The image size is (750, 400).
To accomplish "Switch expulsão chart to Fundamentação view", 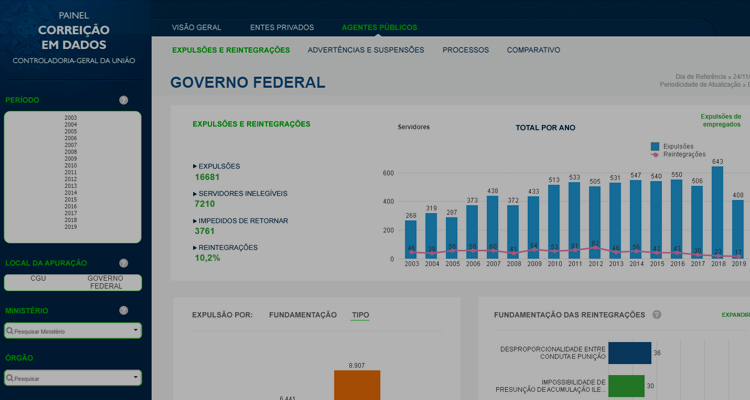I will 302,315.
